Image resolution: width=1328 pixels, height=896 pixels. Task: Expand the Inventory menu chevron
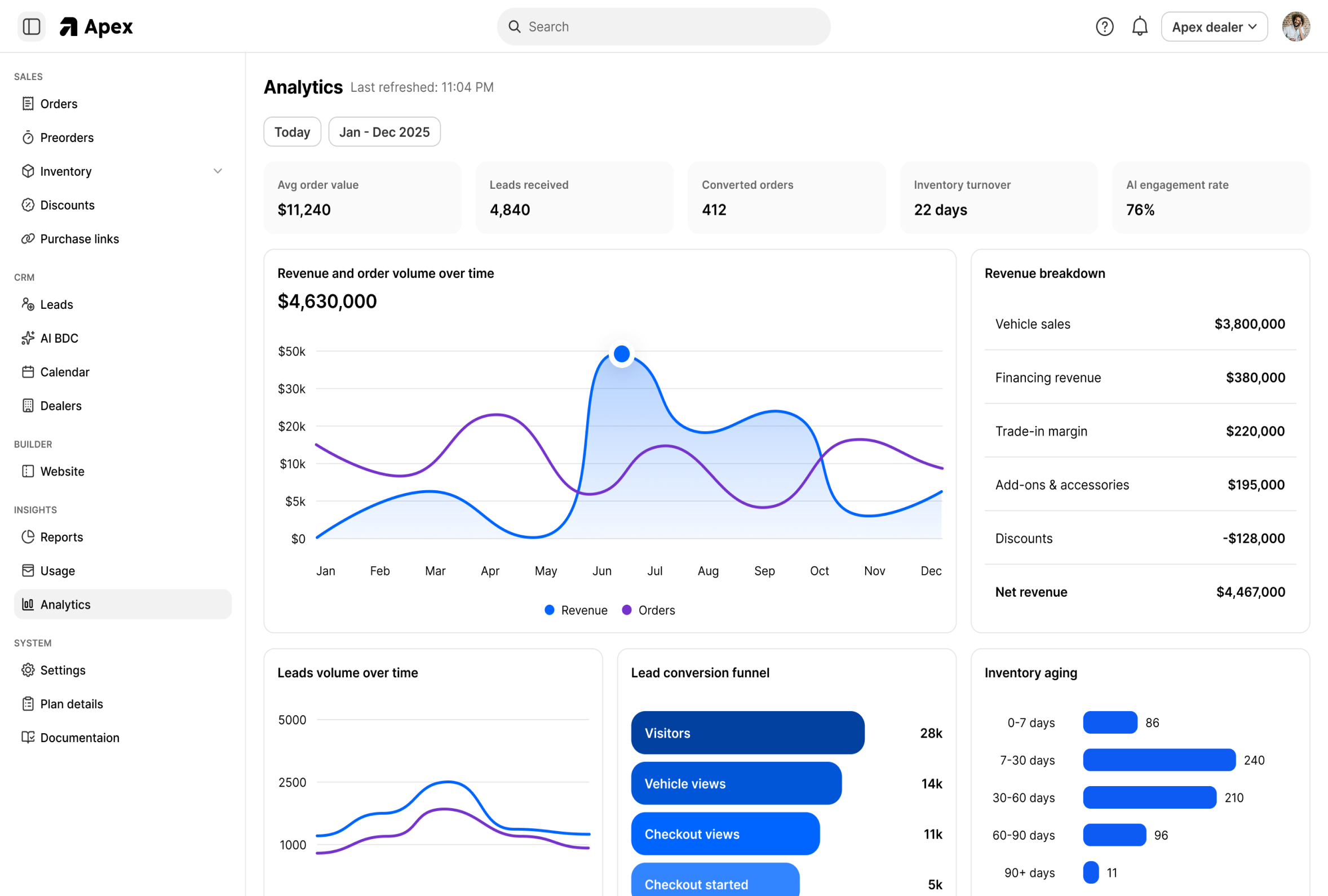tap(218, 171)
